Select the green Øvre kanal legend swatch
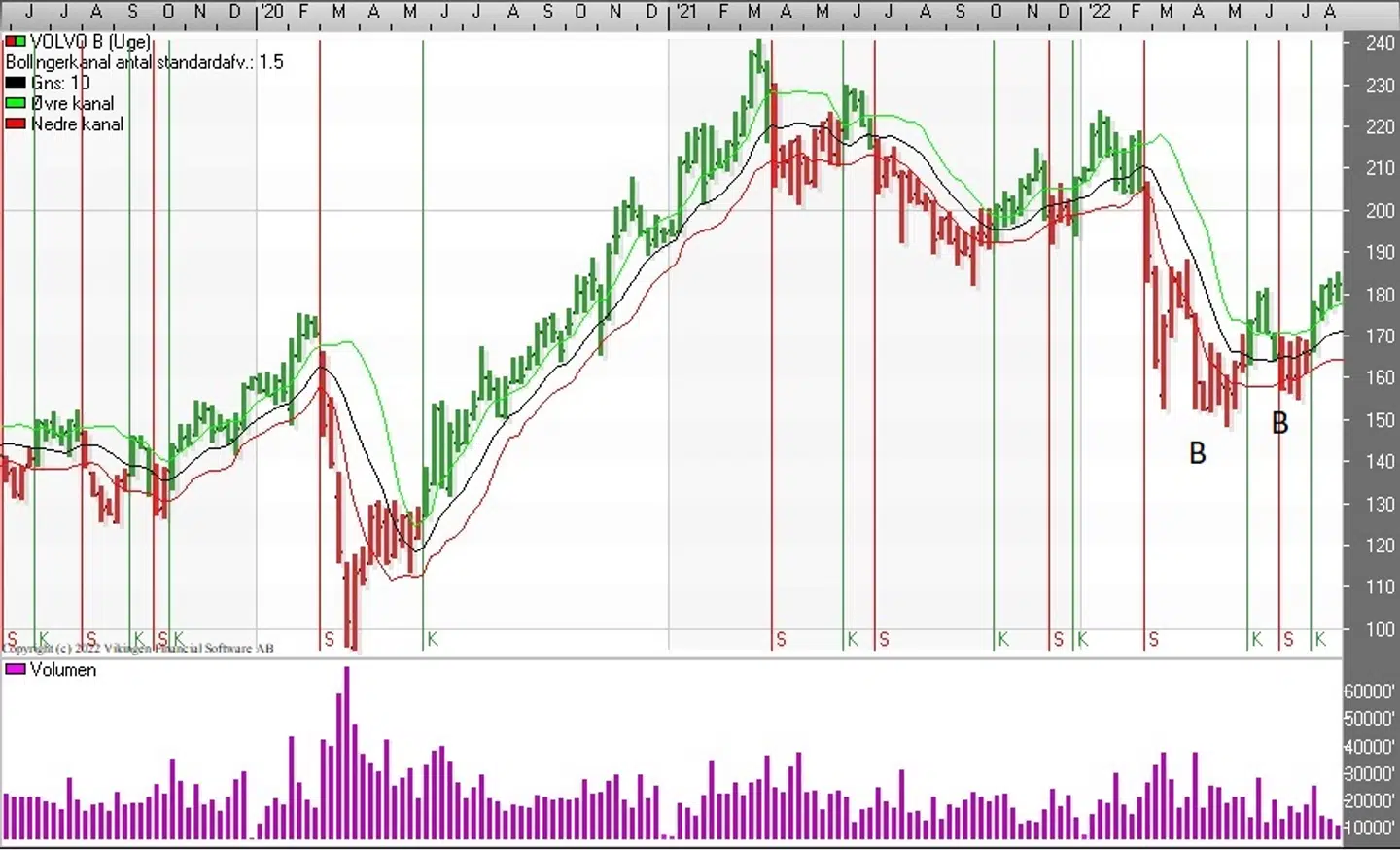 pos(16,103)
